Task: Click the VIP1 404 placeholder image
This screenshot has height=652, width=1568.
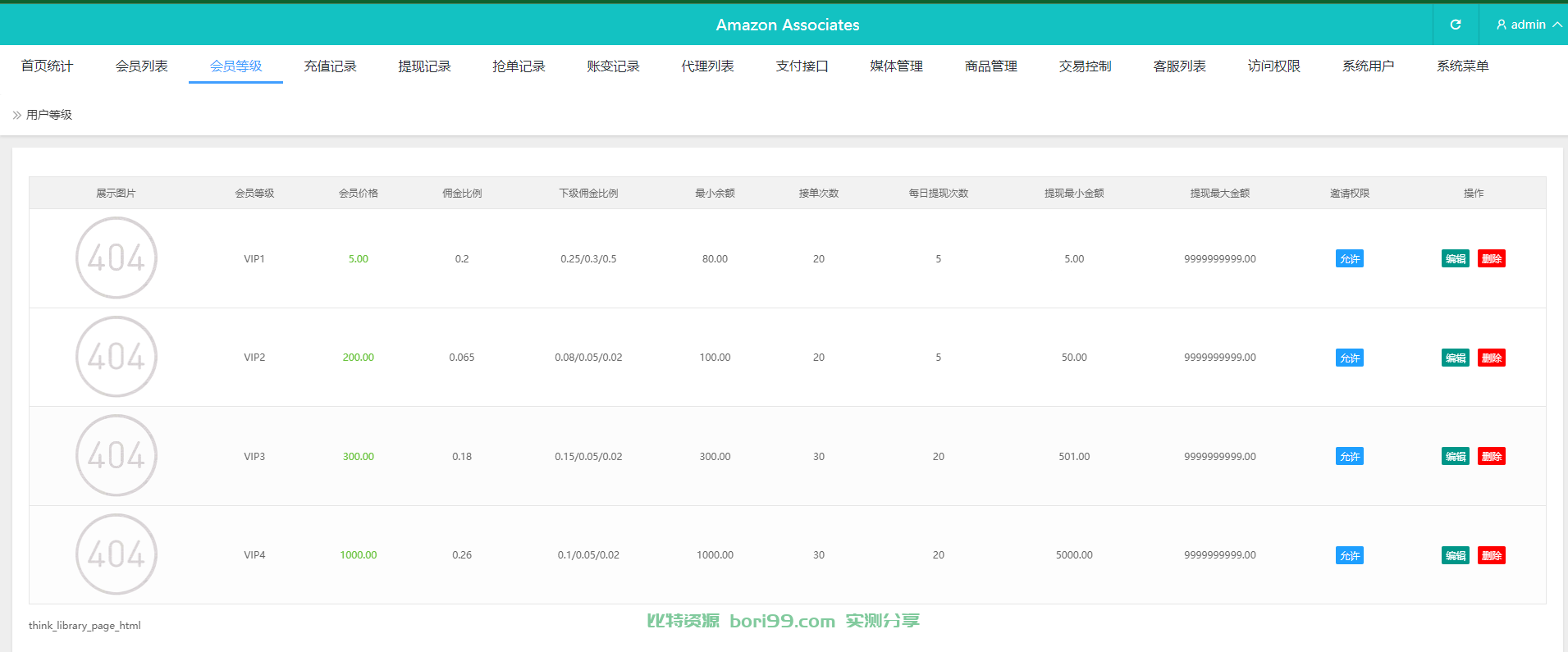Action: pos(117,258)
